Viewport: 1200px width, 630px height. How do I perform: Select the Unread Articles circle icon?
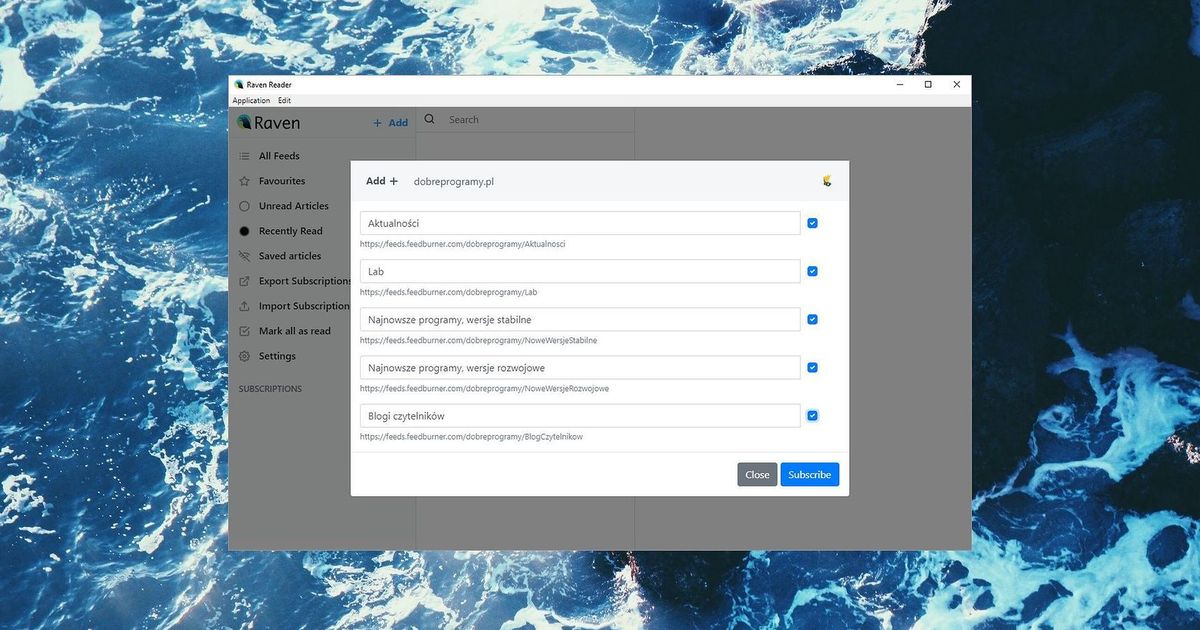coord(244,206)
